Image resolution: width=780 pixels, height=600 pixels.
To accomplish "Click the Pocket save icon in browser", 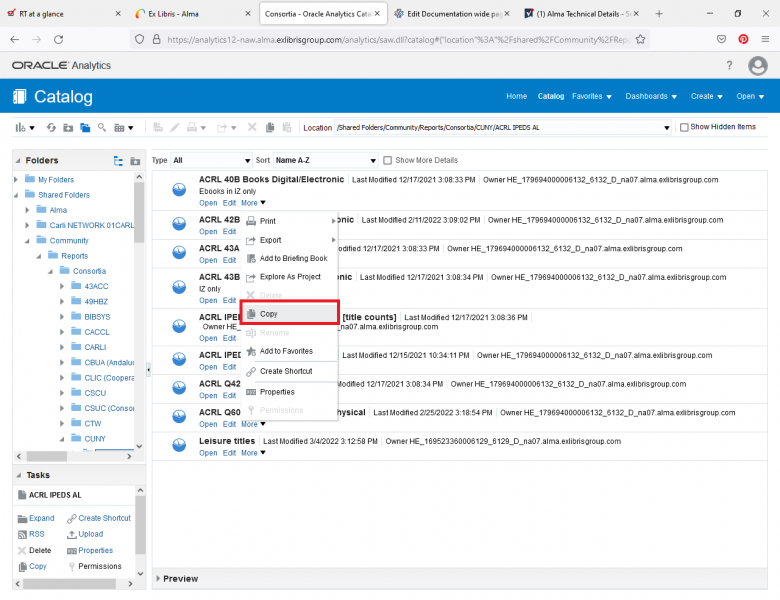I will coord(721,39).
